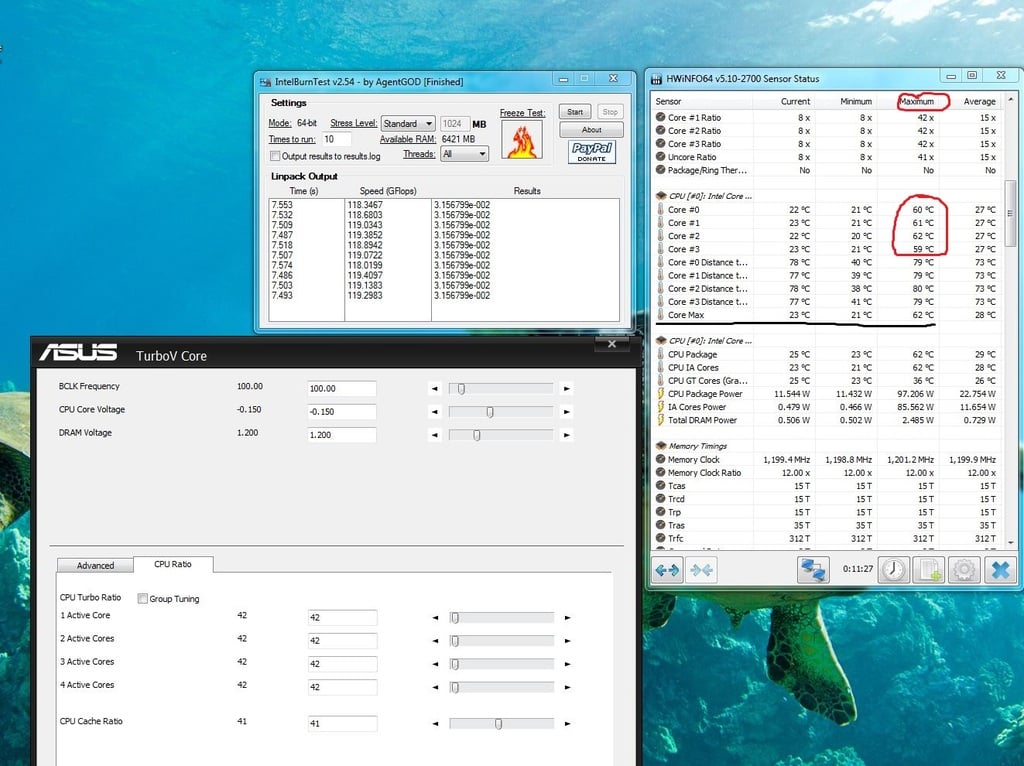Decrease 3 Active Cores ratio with left arrow
The height and width of the screenshot is (766, 1024).
coord(436,664)
